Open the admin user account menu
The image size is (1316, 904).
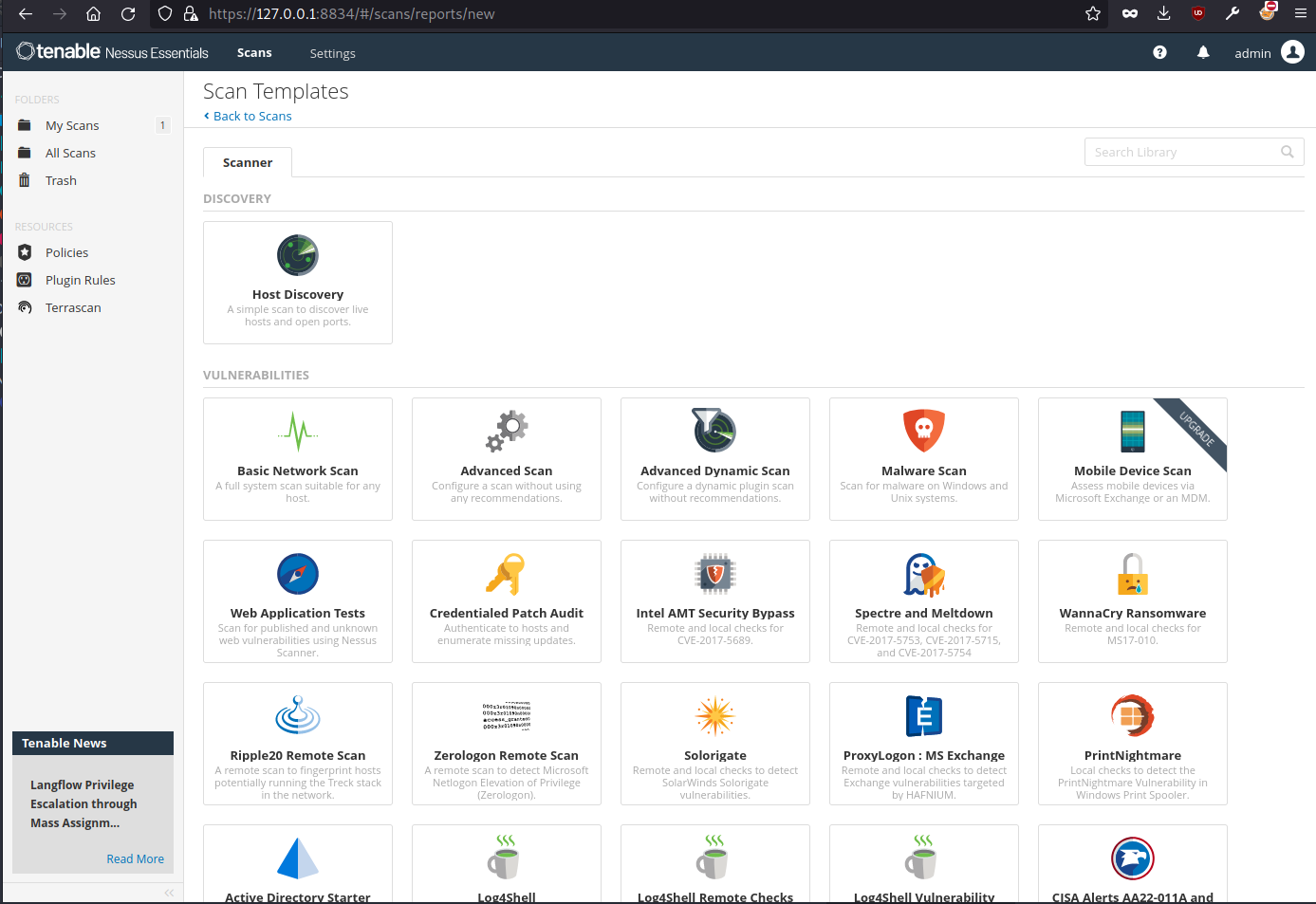pos(1269,53)
